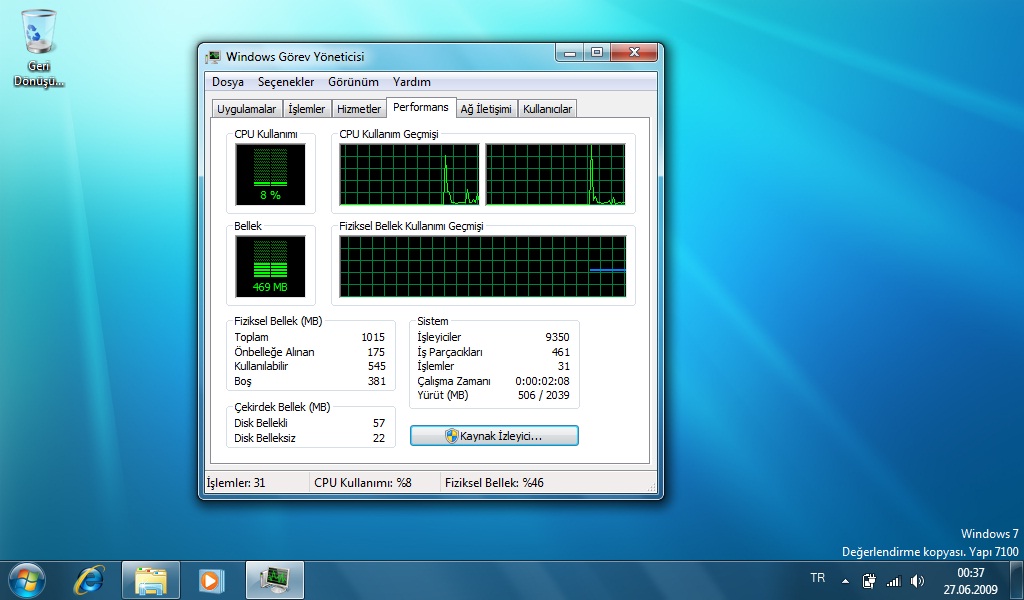This screenshot has height=600, width=1024.
Task: Switch to the İşlemler tab
Action: click(307, 109)
